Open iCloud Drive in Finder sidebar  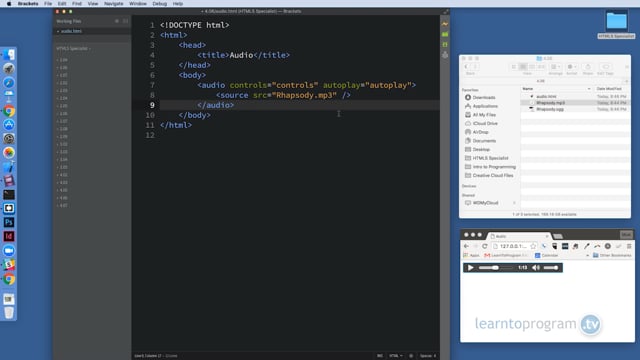point(485,123)
